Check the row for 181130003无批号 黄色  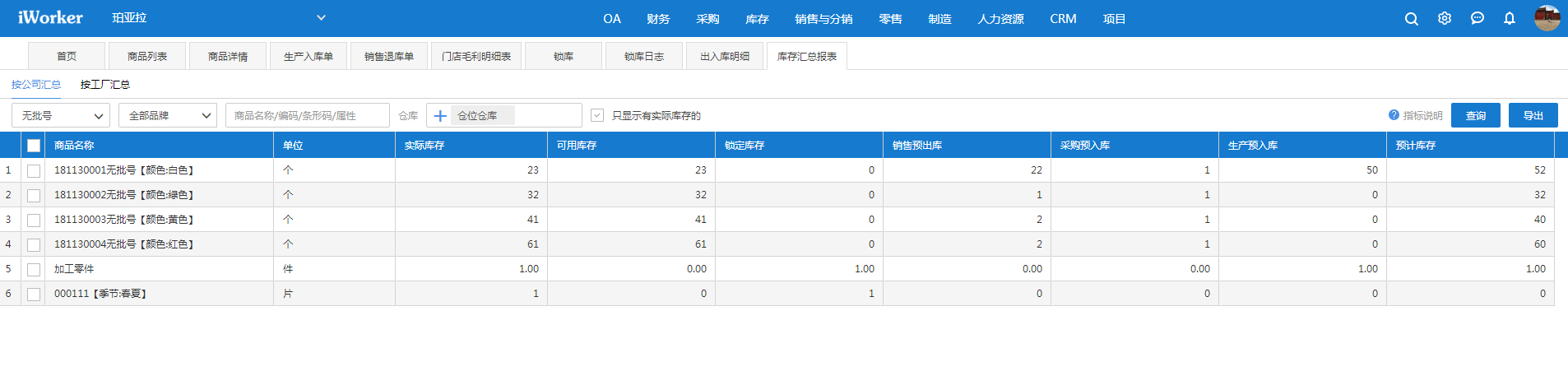click(x=34, y=220)
